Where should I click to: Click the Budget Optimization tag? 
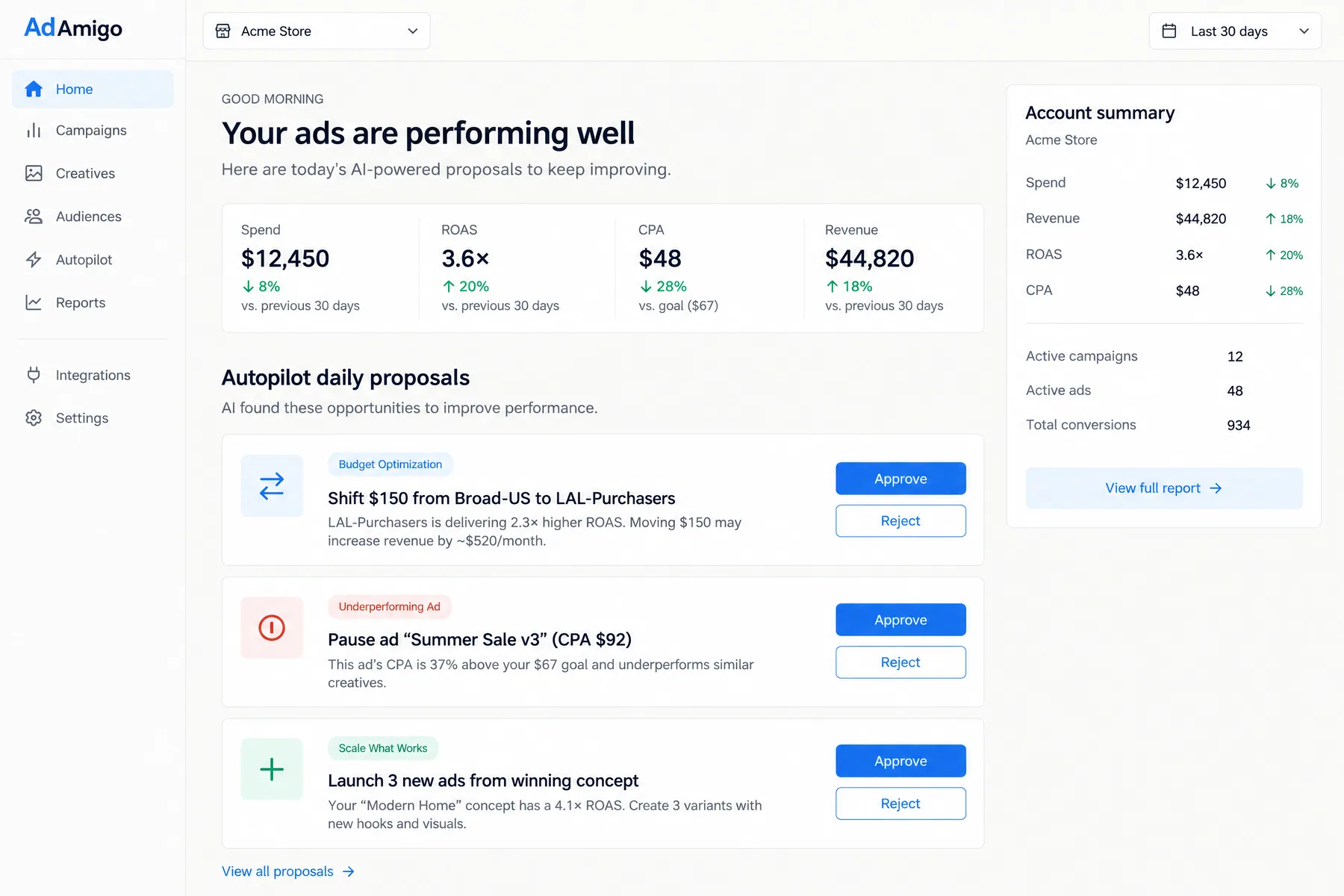(391, 464)
